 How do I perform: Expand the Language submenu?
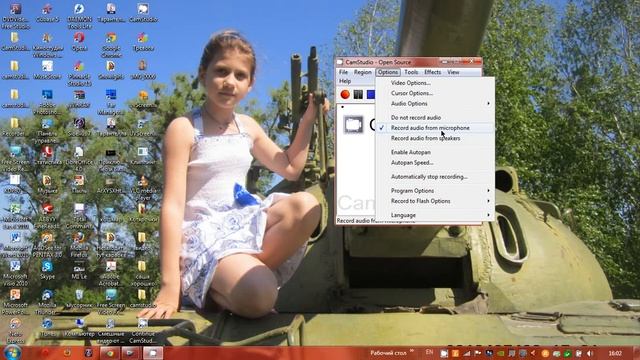pos(435,215)
